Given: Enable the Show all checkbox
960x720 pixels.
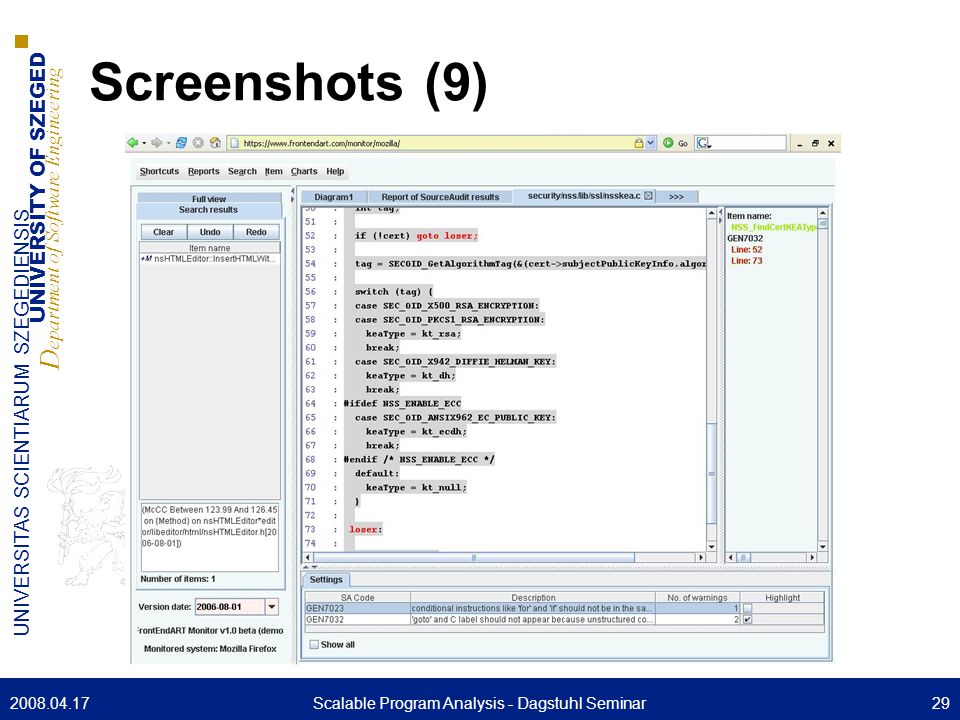Looking at the screenshot, I should pos(314,644).
